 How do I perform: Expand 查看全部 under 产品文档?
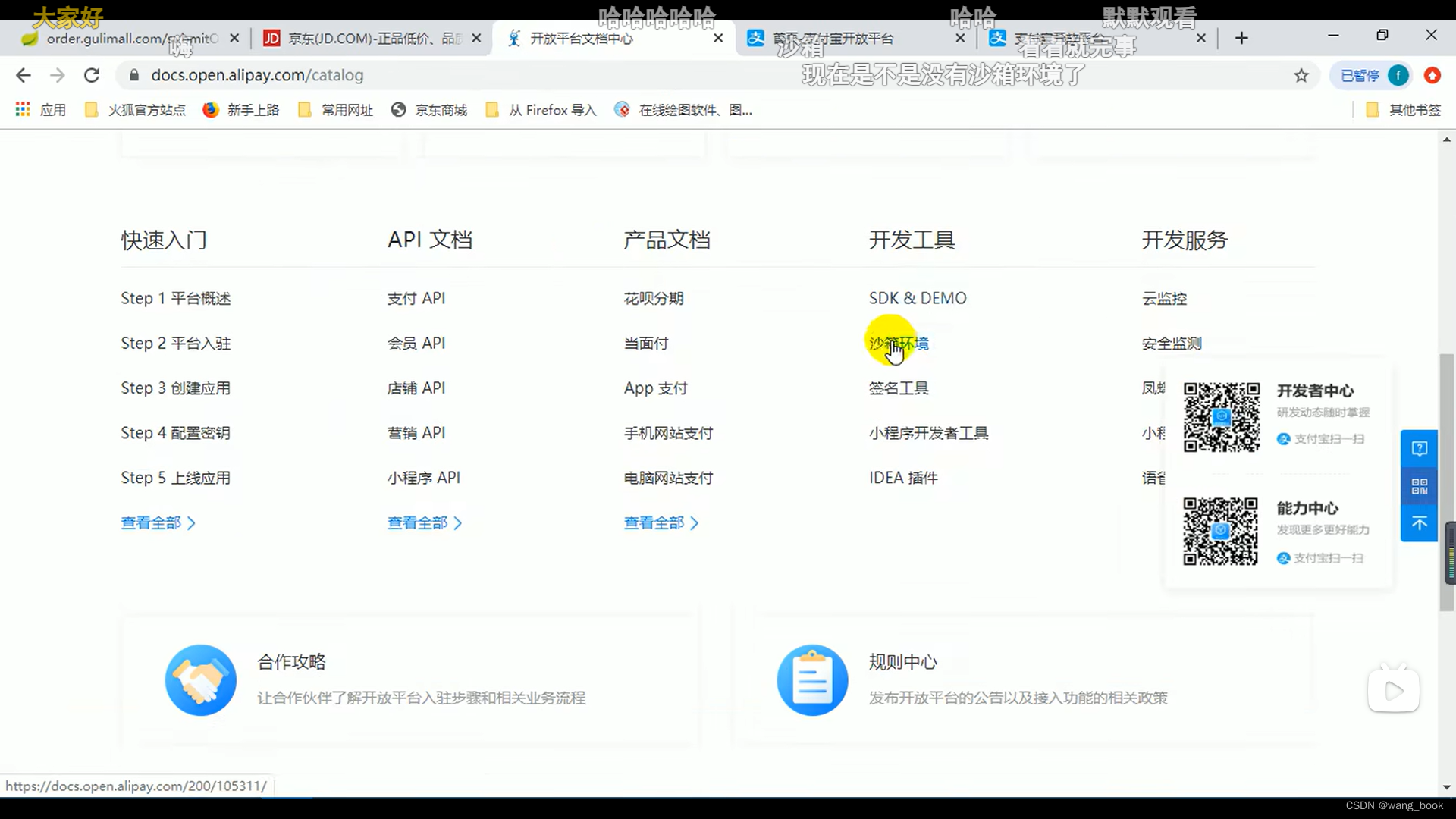(x=661, y=522)
